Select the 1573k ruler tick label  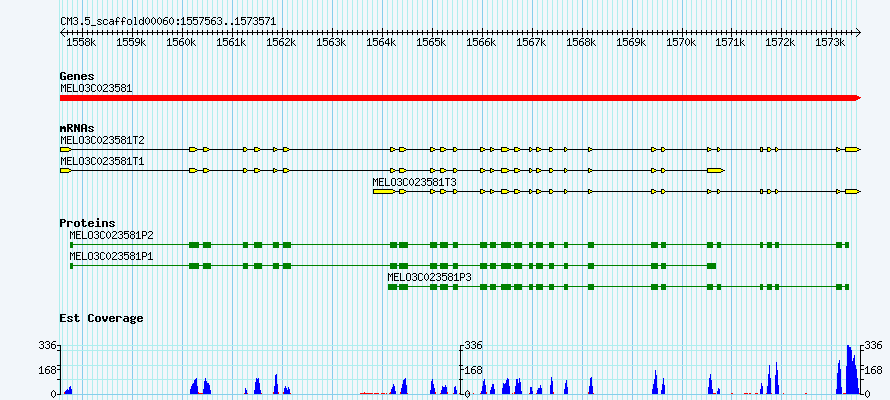pos(831,43)
